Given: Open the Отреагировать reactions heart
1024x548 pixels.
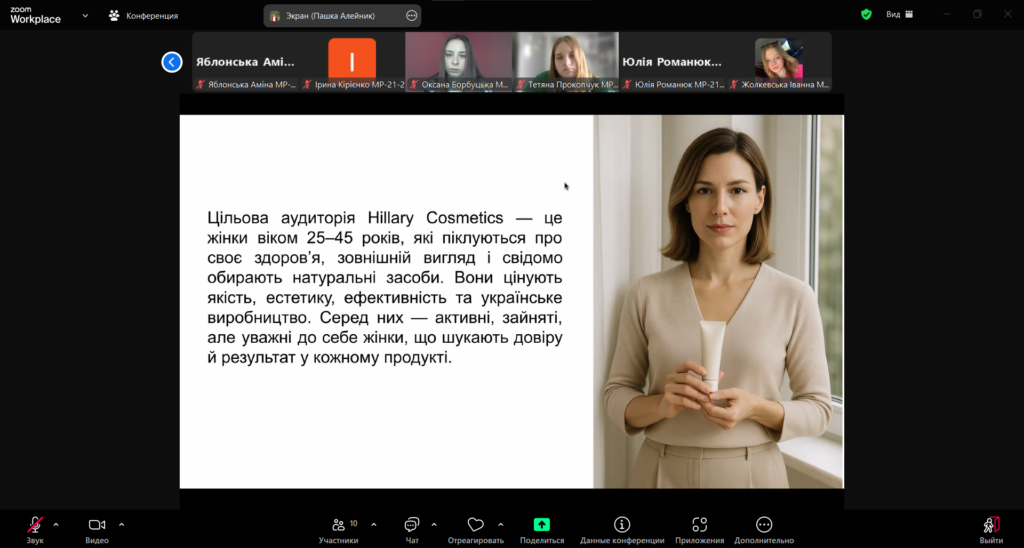Looking at the screenshot, I should point(475,530).
